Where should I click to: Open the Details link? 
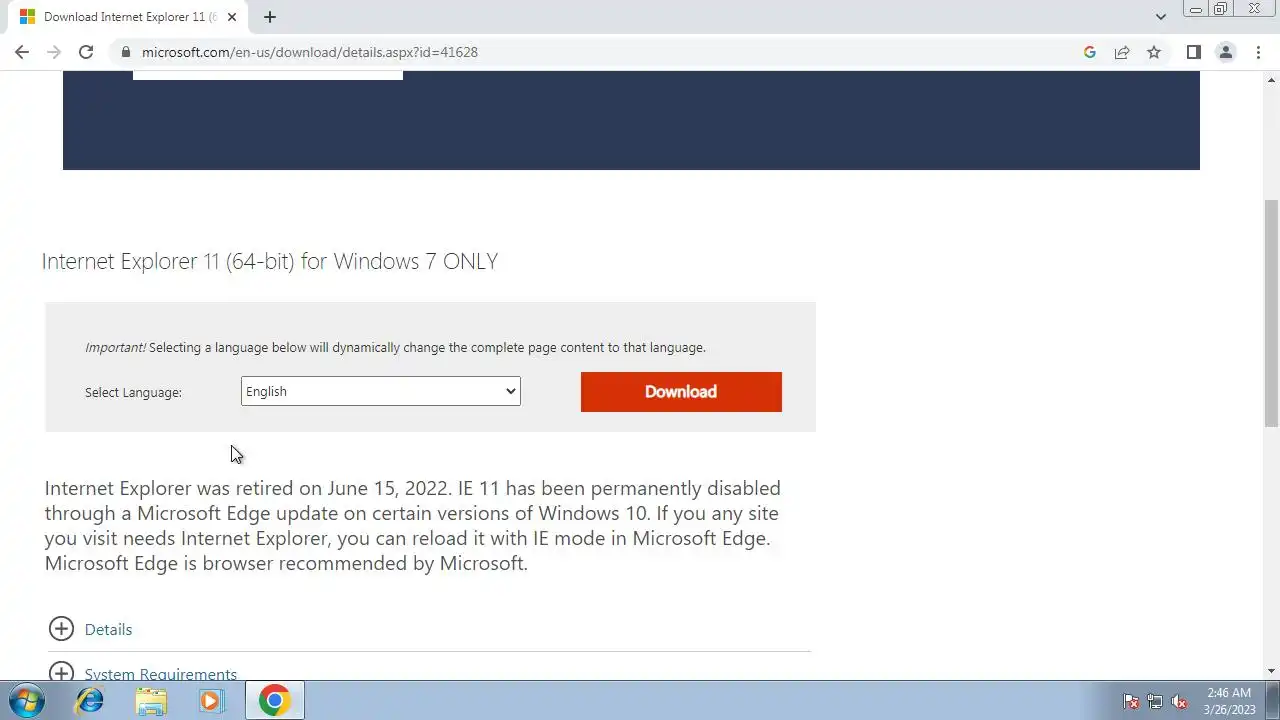[x=108, y=630]
